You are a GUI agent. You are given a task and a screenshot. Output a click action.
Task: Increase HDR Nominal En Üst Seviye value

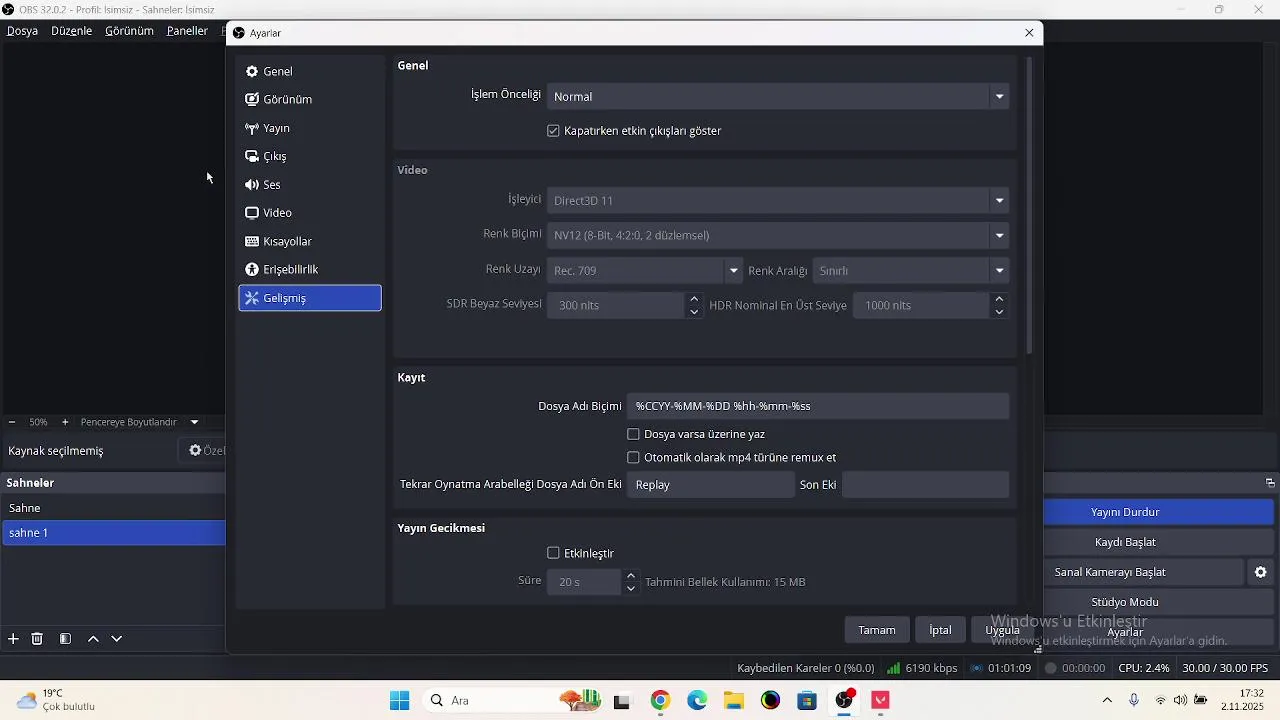click(x=998, y=298)
